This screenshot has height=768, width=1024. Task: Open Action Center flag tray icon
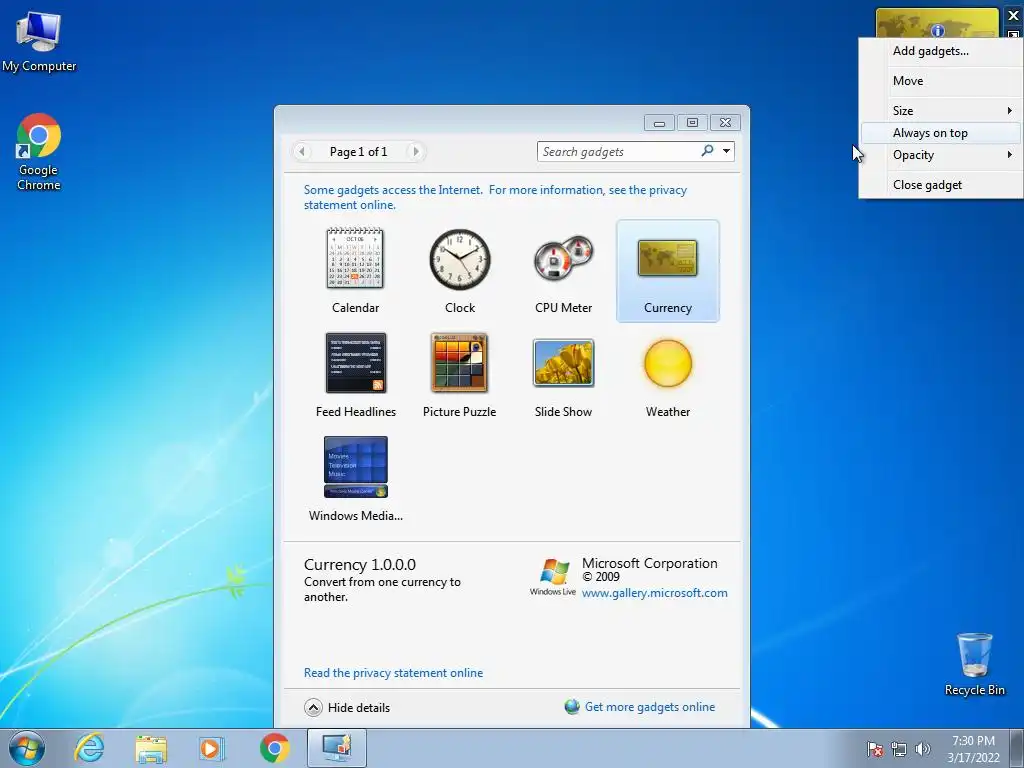coord(875,749)
